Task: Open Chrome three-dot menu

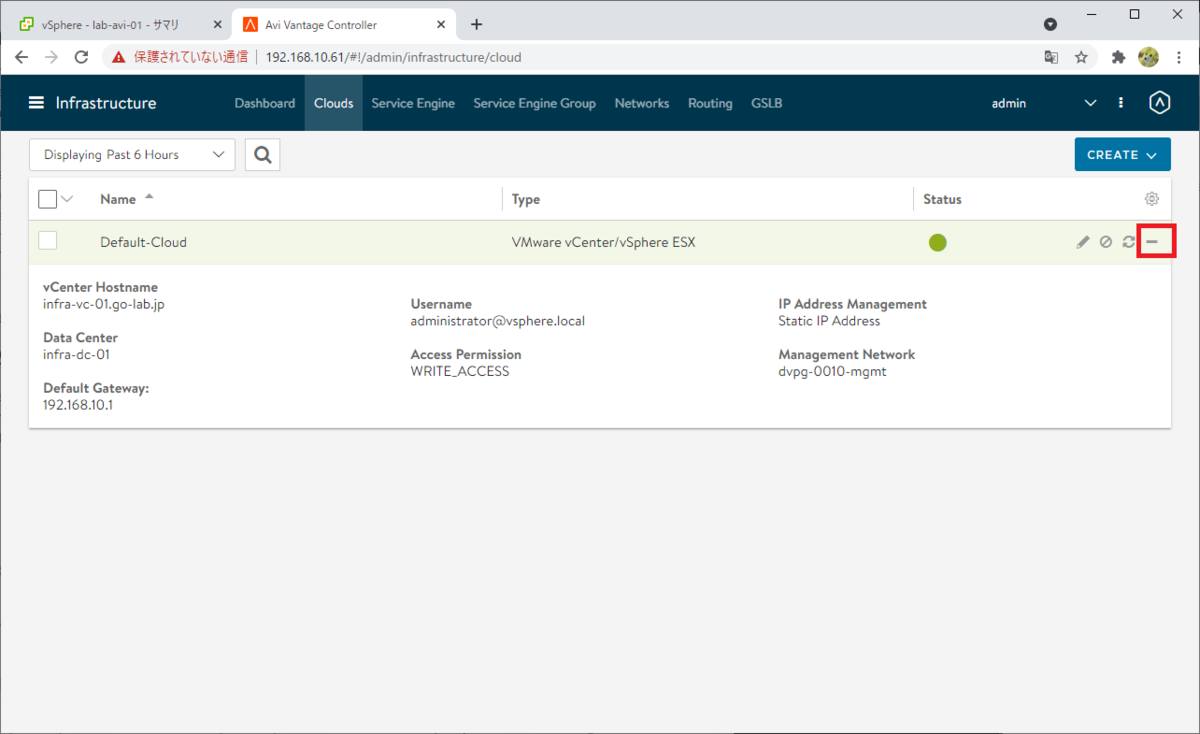Action: click(1179, 57)
